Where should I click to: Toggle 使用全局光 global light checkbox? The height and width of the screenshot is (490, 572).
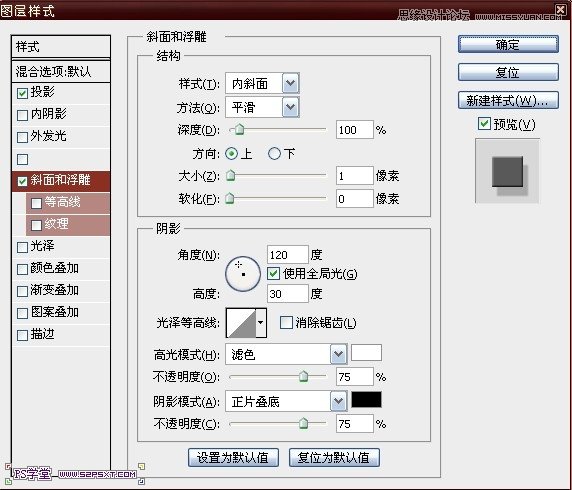pos(273,274)
